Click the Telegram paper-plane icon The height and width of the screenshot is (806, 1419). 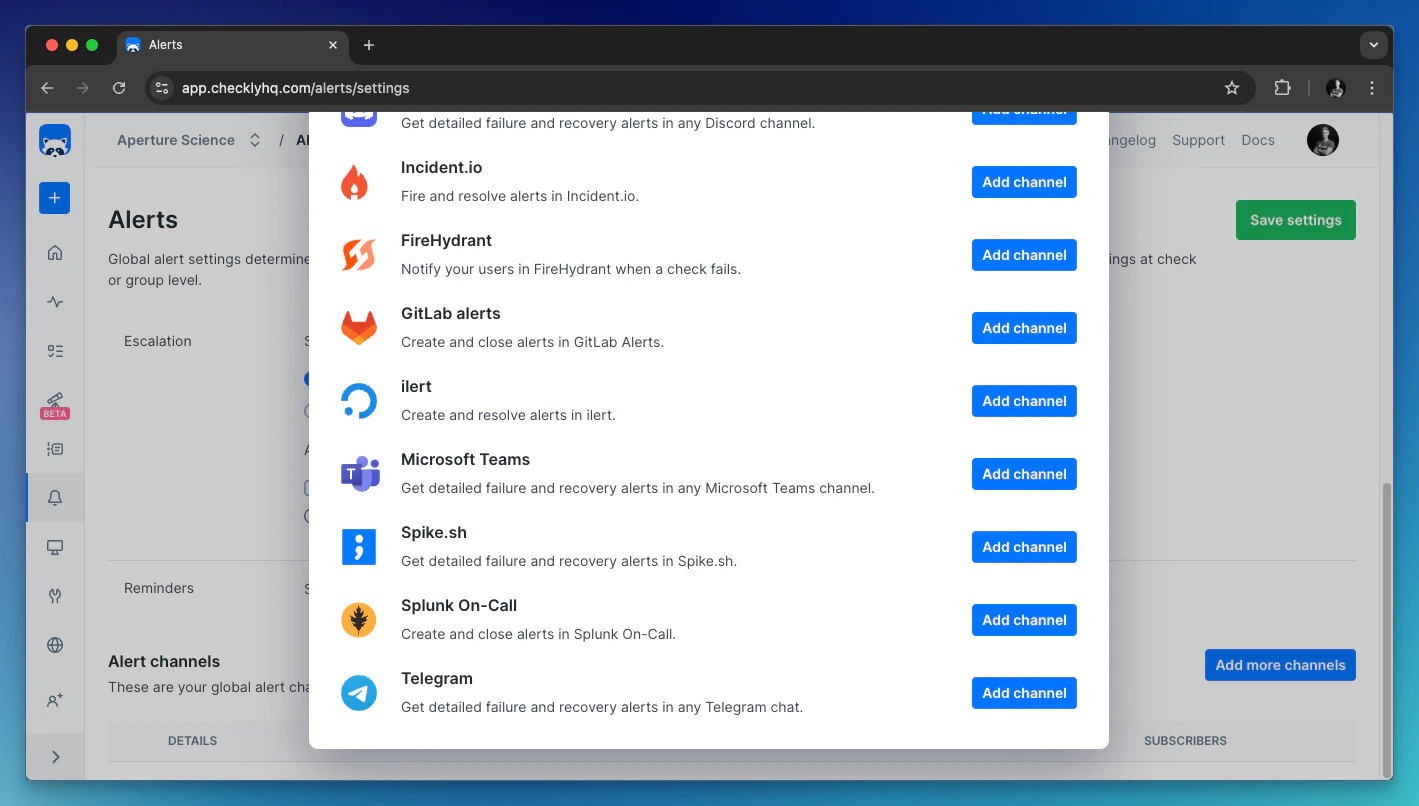tap(359, 691)
